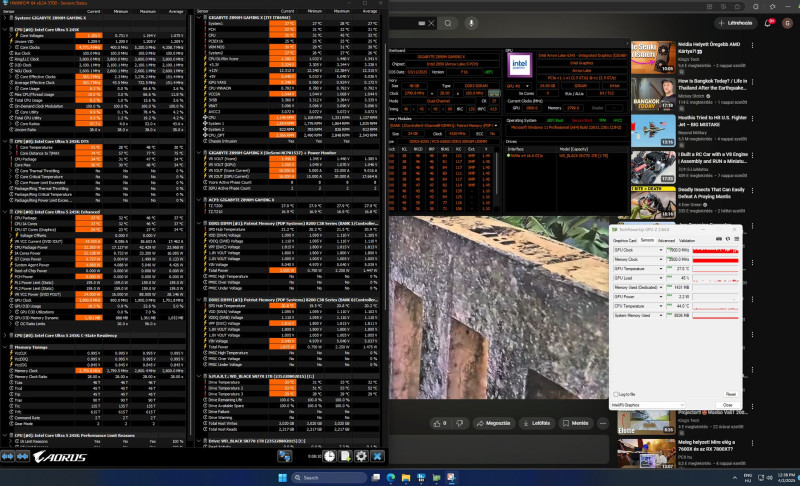Screen dimensions: 800x486
Task: Open the GPU Clock sensor dropdown
Action: (660, 249)
